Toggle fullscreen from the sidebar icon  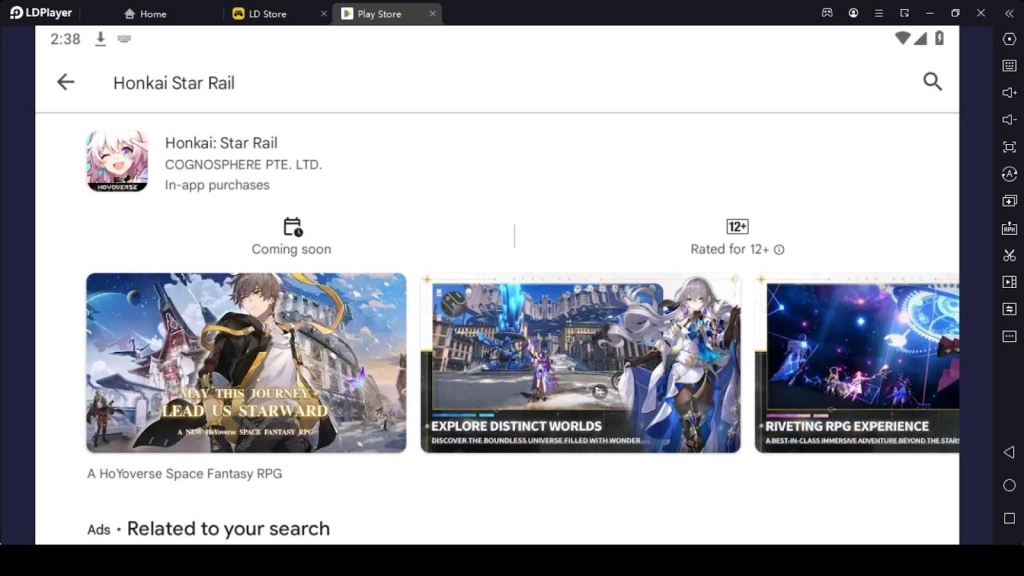(1009, 147)
